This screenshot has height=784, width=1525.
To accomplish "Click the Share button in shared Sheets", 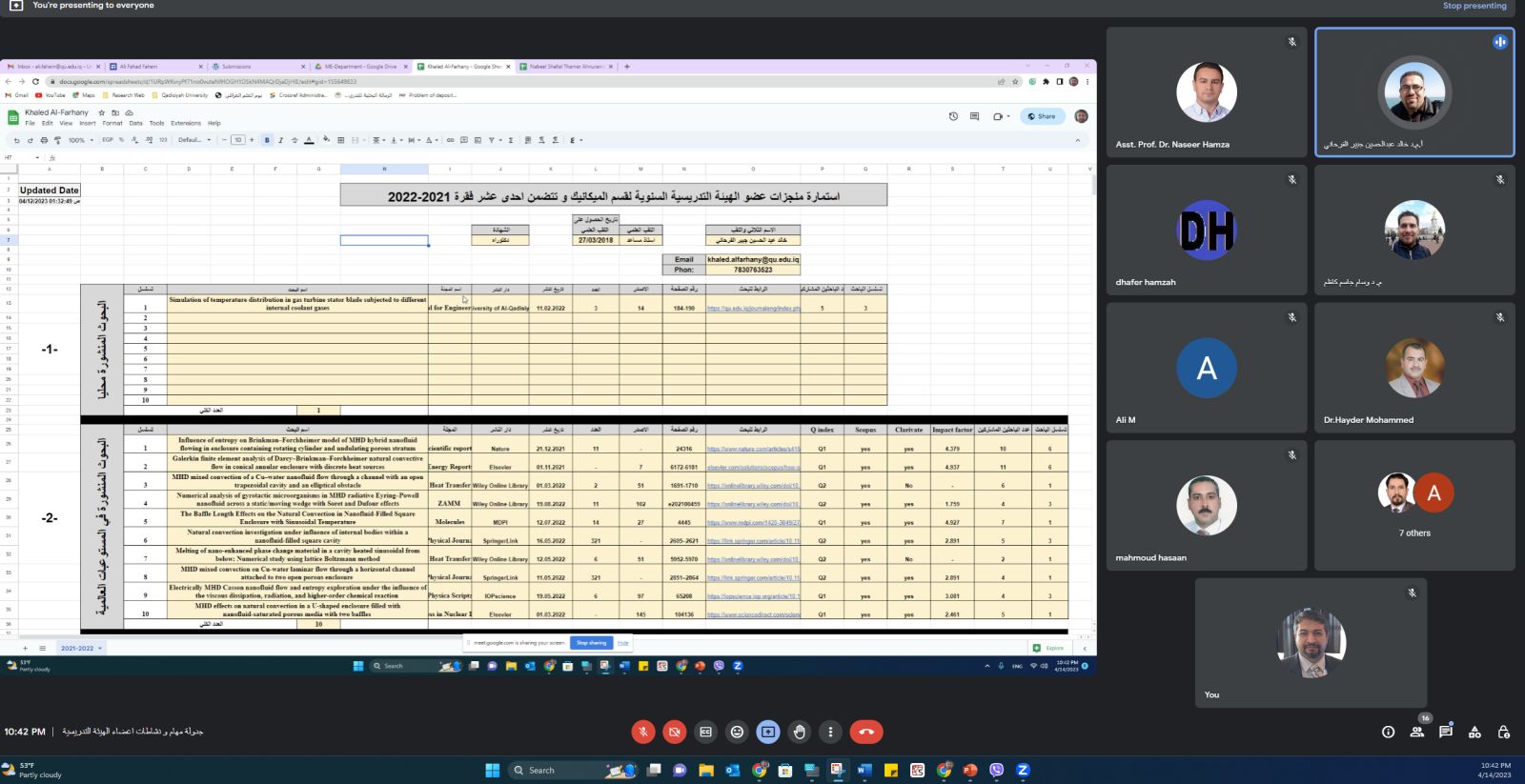I will point(1041,116).
